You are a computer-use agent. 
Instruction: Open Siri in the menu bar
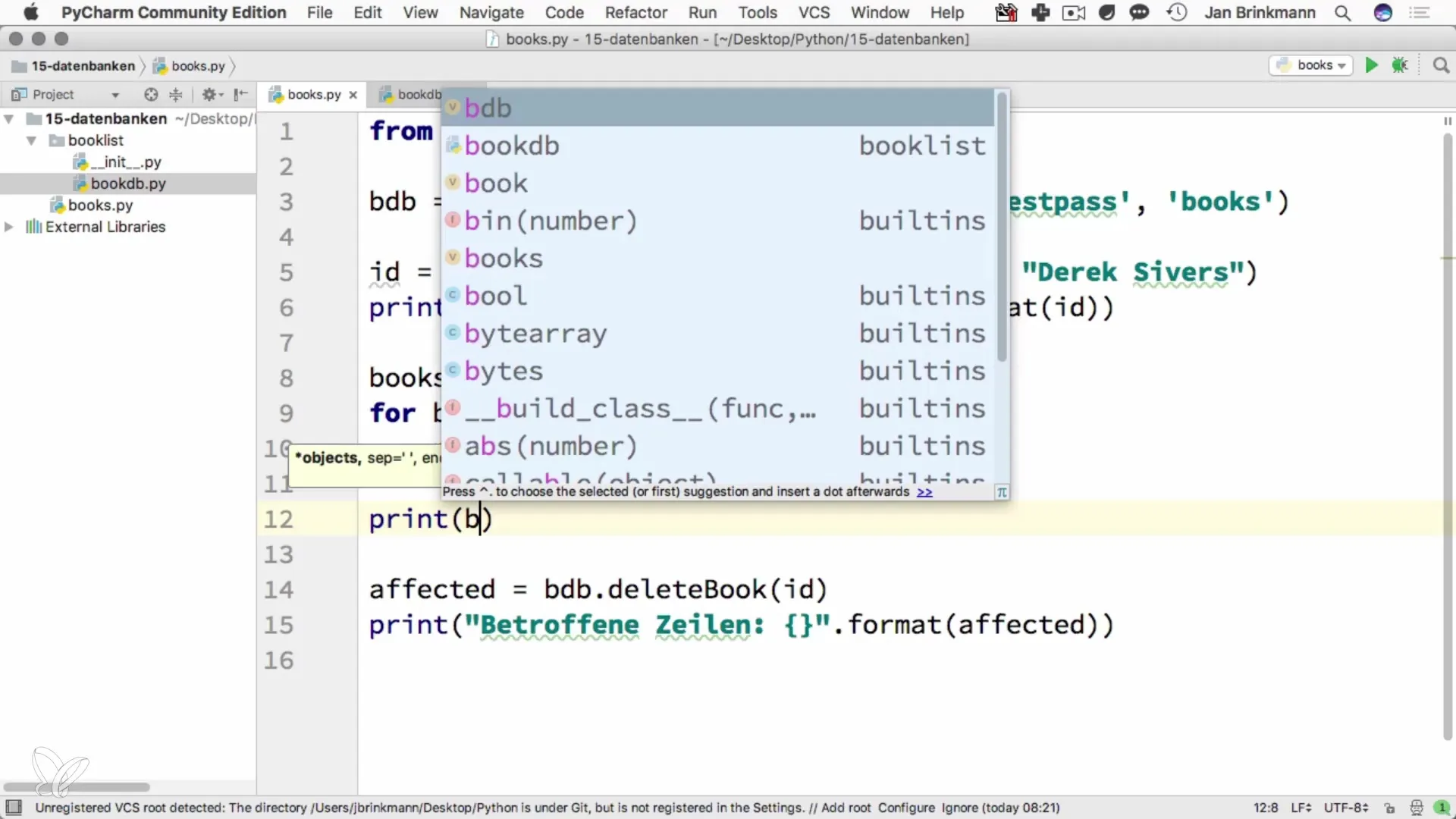(x=1383, y=13)
